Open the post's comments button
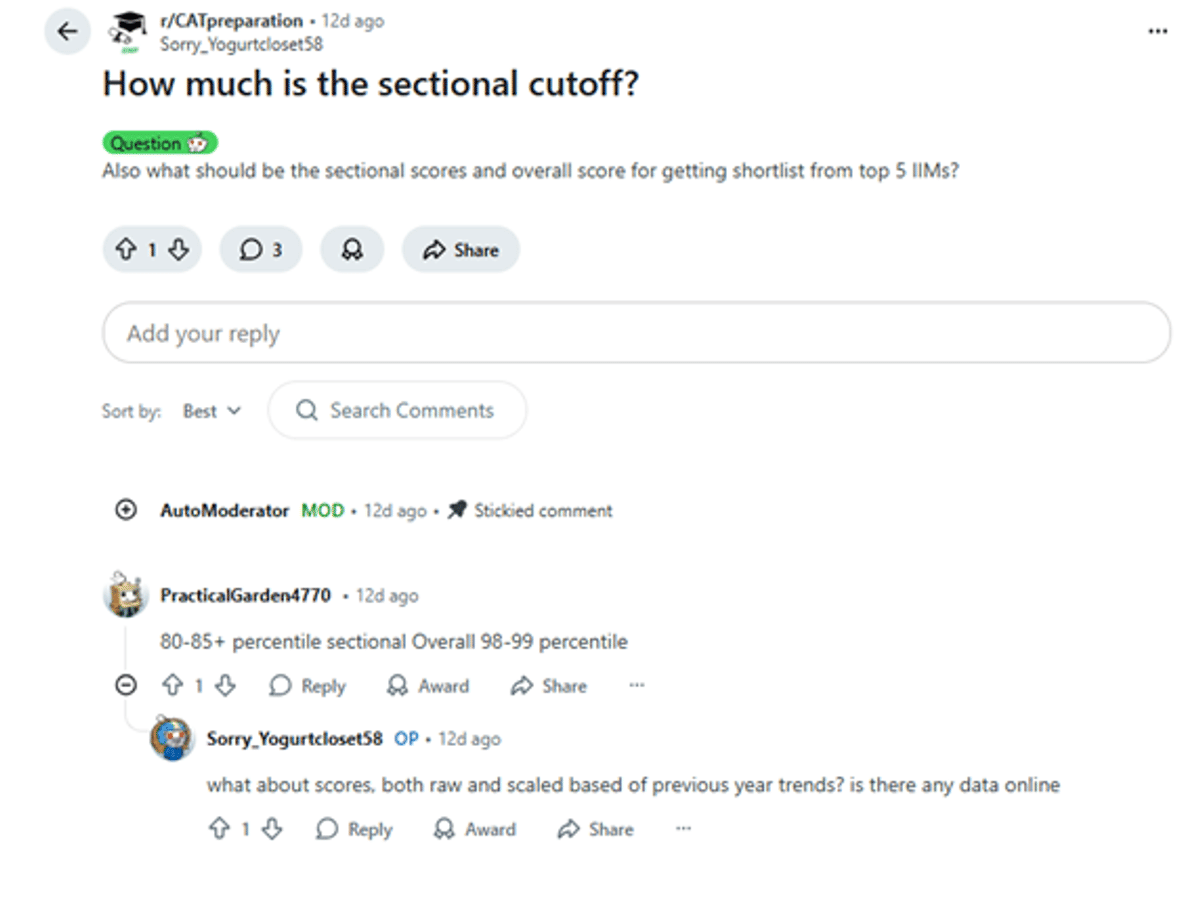The height and width of the screenshot is (898, 1200). pos(260,250)
